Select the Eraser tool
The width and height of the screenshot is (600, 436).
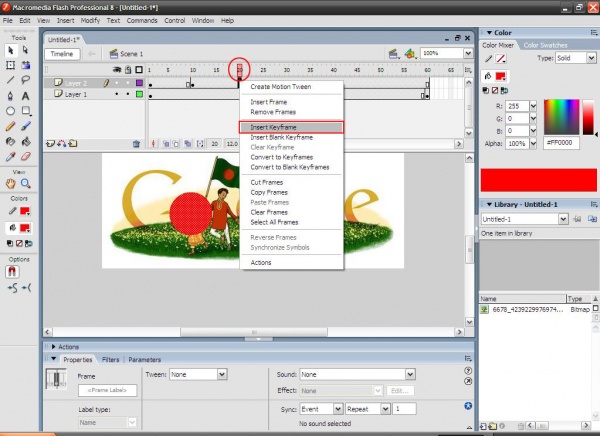(x=26, y=157)
